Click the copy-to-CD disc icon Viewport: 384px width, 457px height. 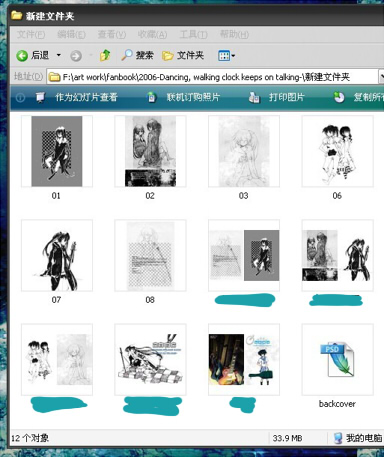339,97
